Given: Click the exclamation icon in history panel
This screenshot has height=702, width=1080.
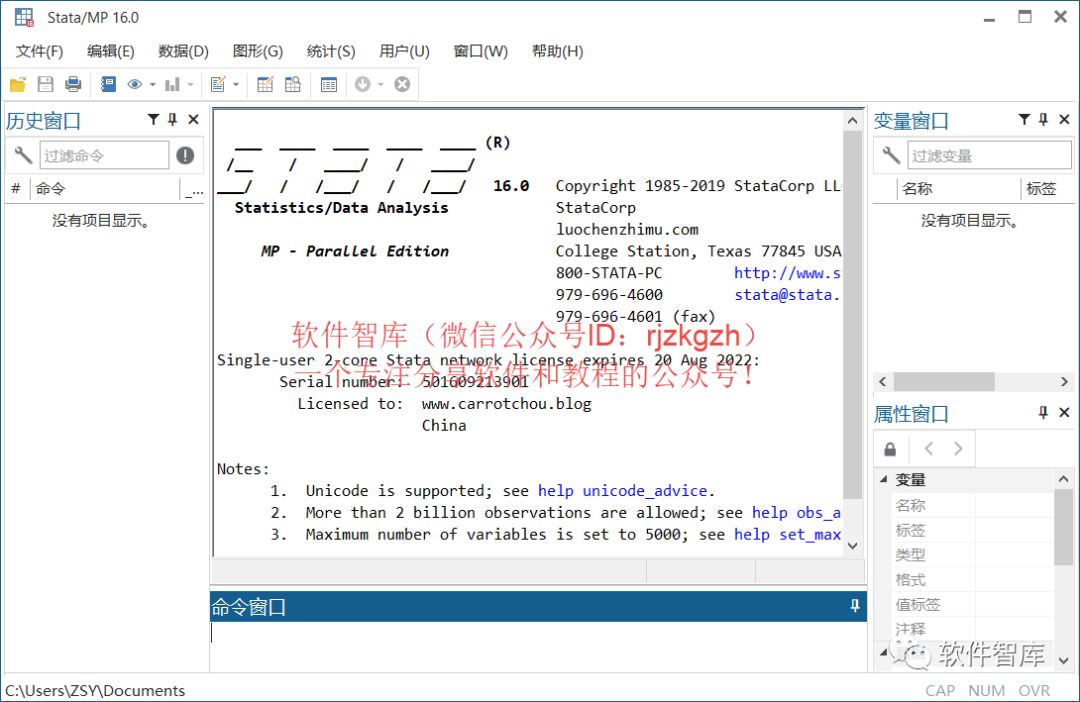Looking at the screenshot, I should point(185,155).
